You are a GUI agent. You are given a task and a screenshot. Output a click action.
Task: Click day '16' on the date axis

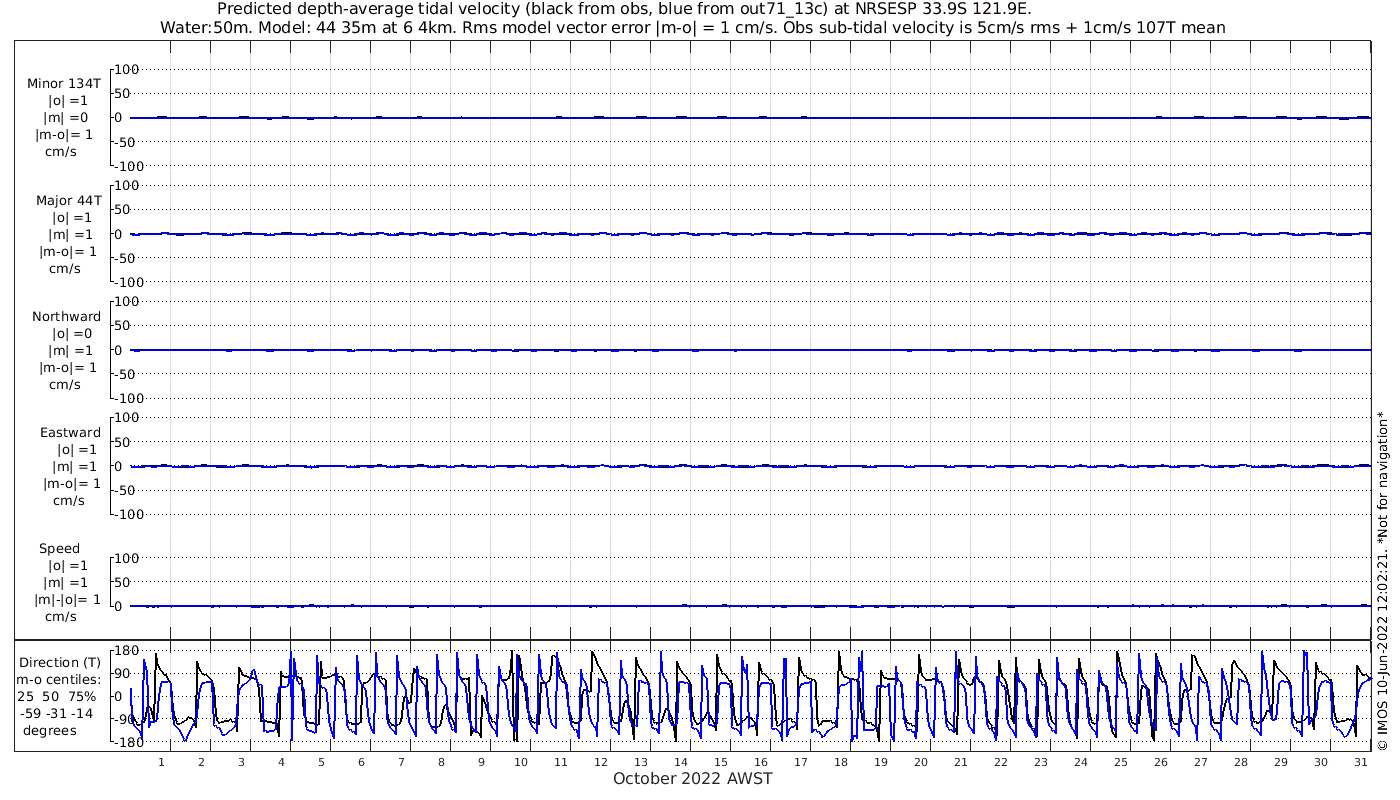point(761,762)
